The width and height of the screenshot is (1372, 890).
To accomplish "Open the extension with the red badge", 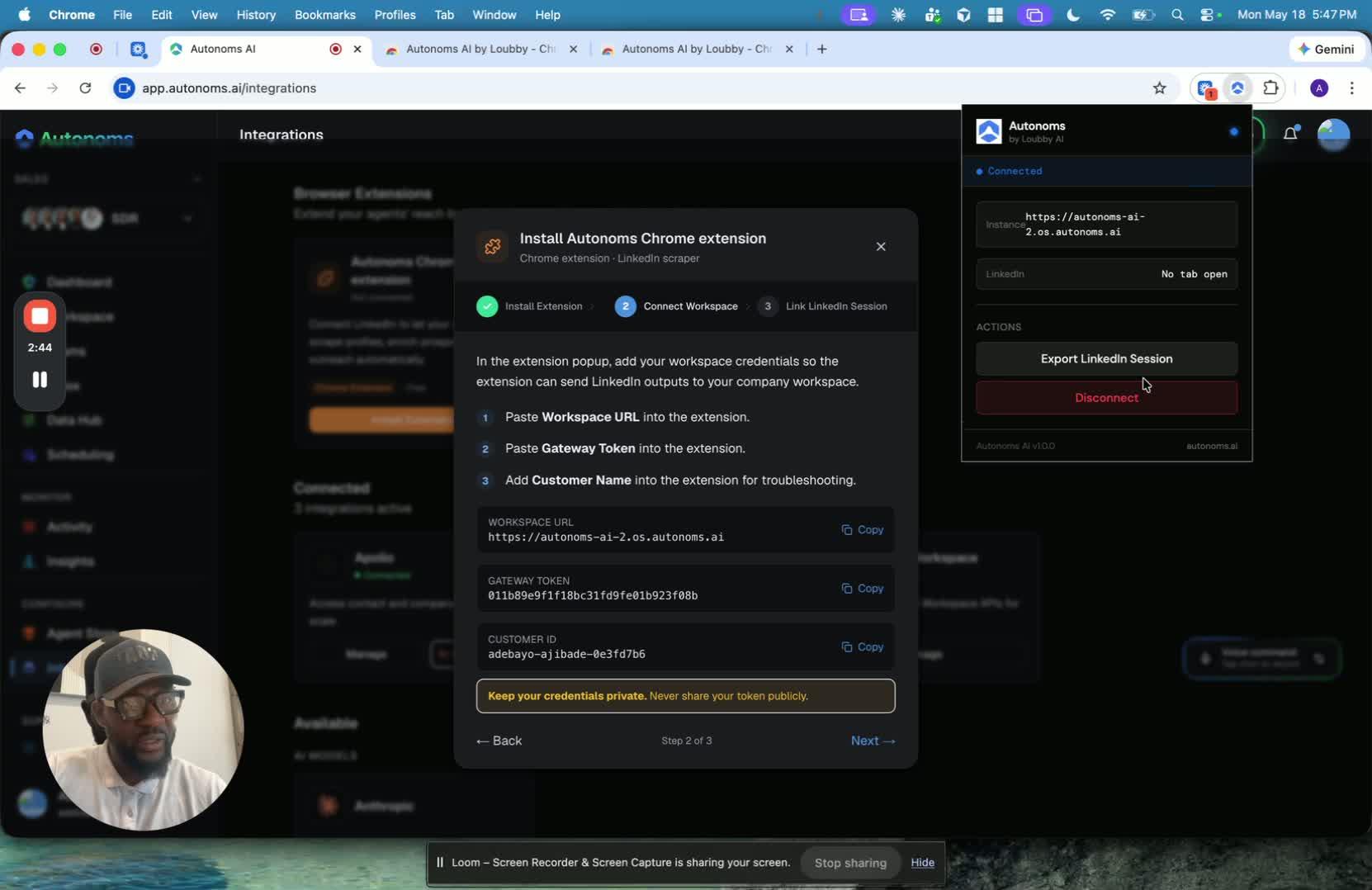I will 1205,88.
